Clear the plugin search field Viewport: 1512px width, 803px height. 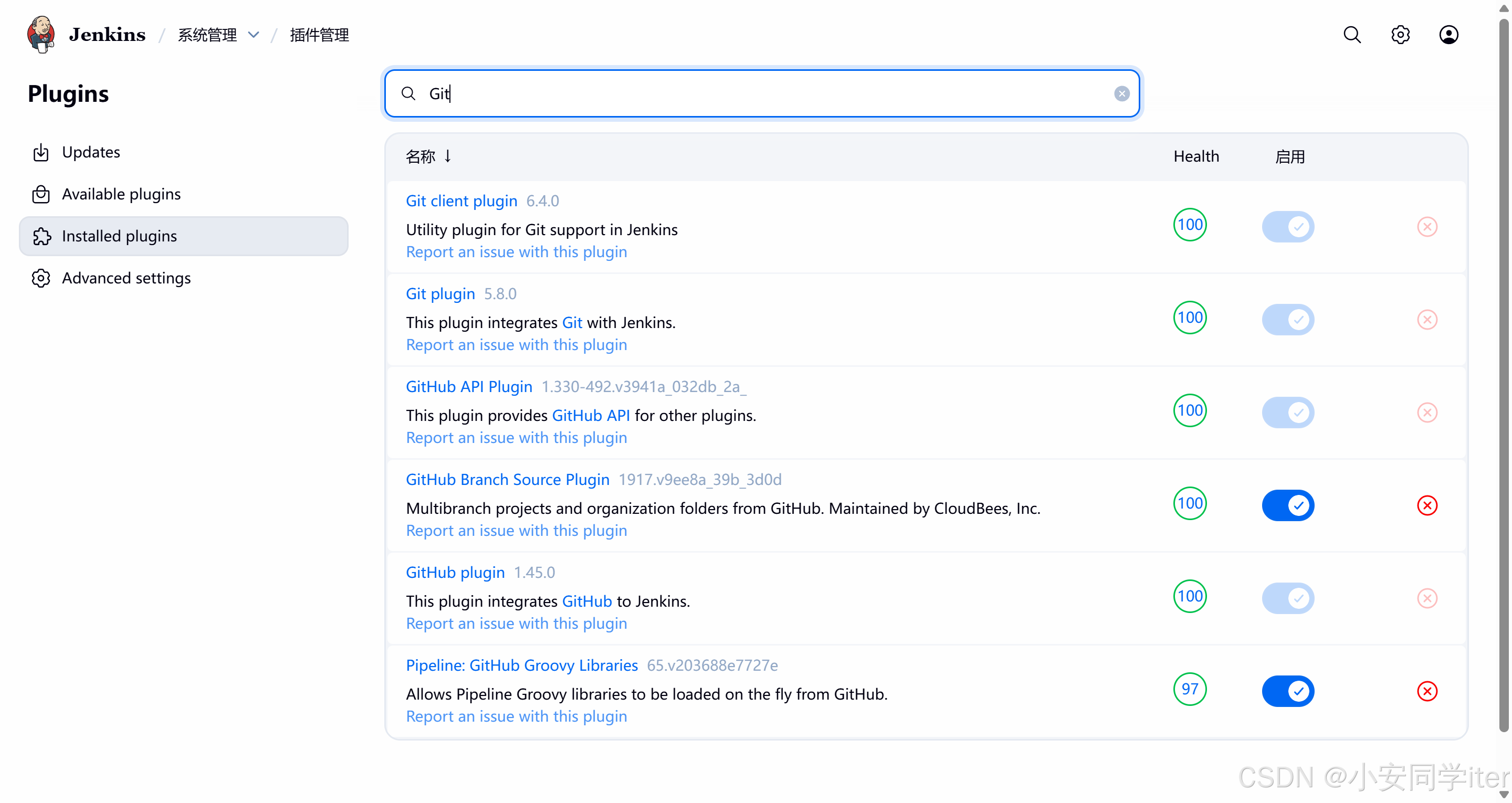click(x=1121, y=94)
